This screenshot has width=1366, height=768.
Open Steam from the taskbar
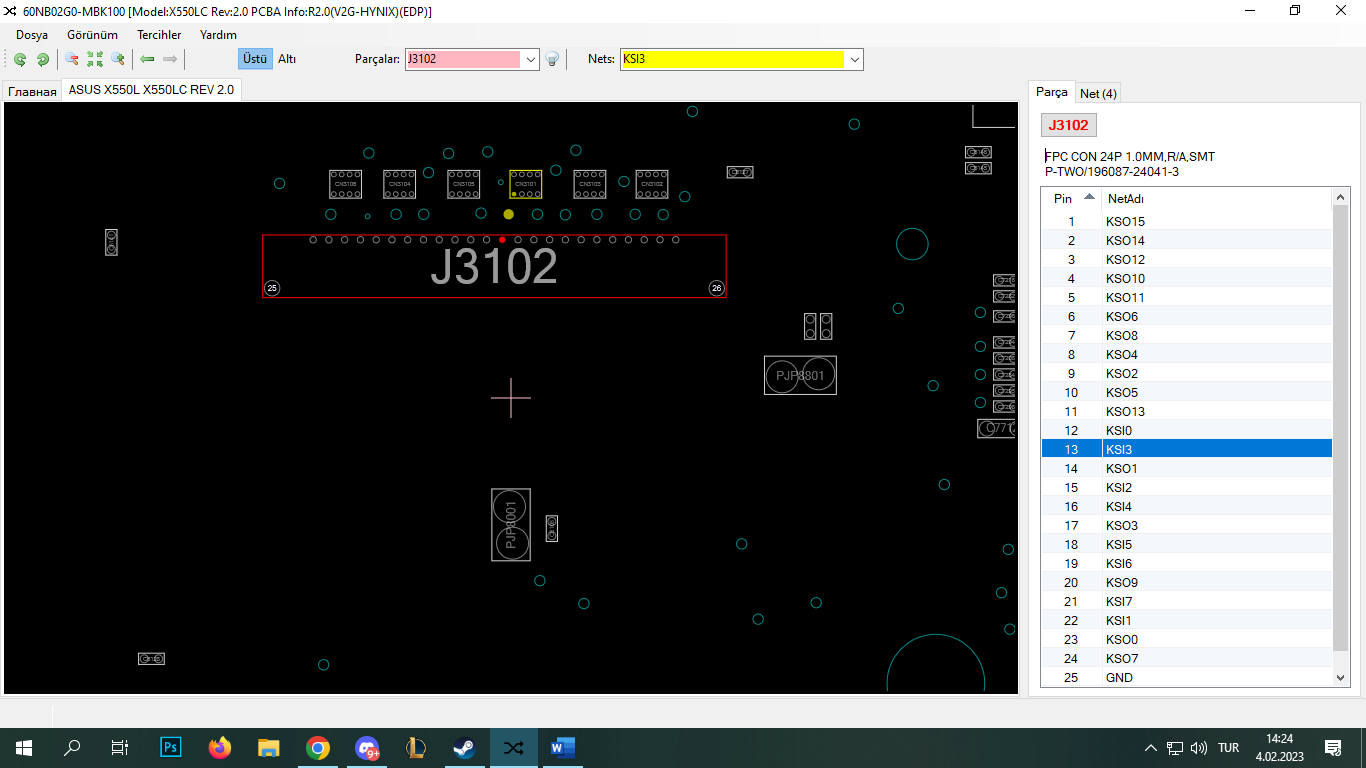coord(464,747)
